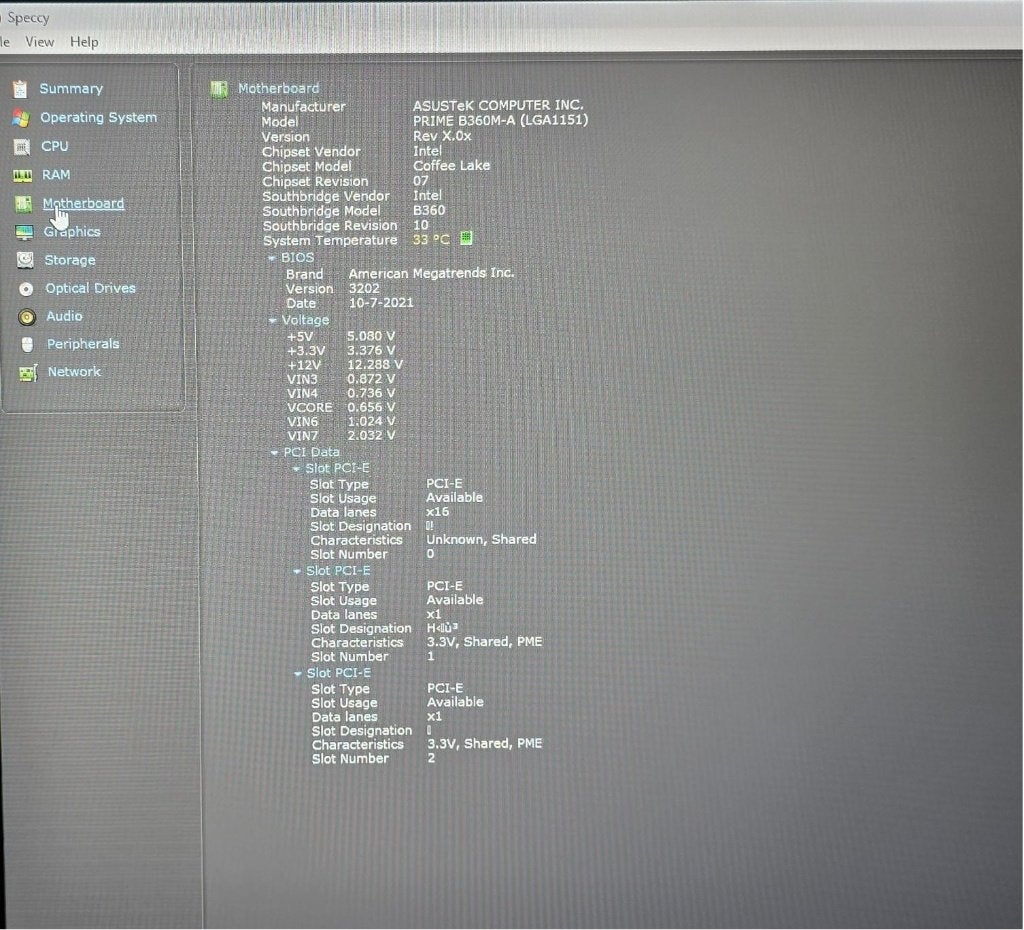Click the Audio speaker icon
The image size is (1024, 930).
click(x=27, y=317)
